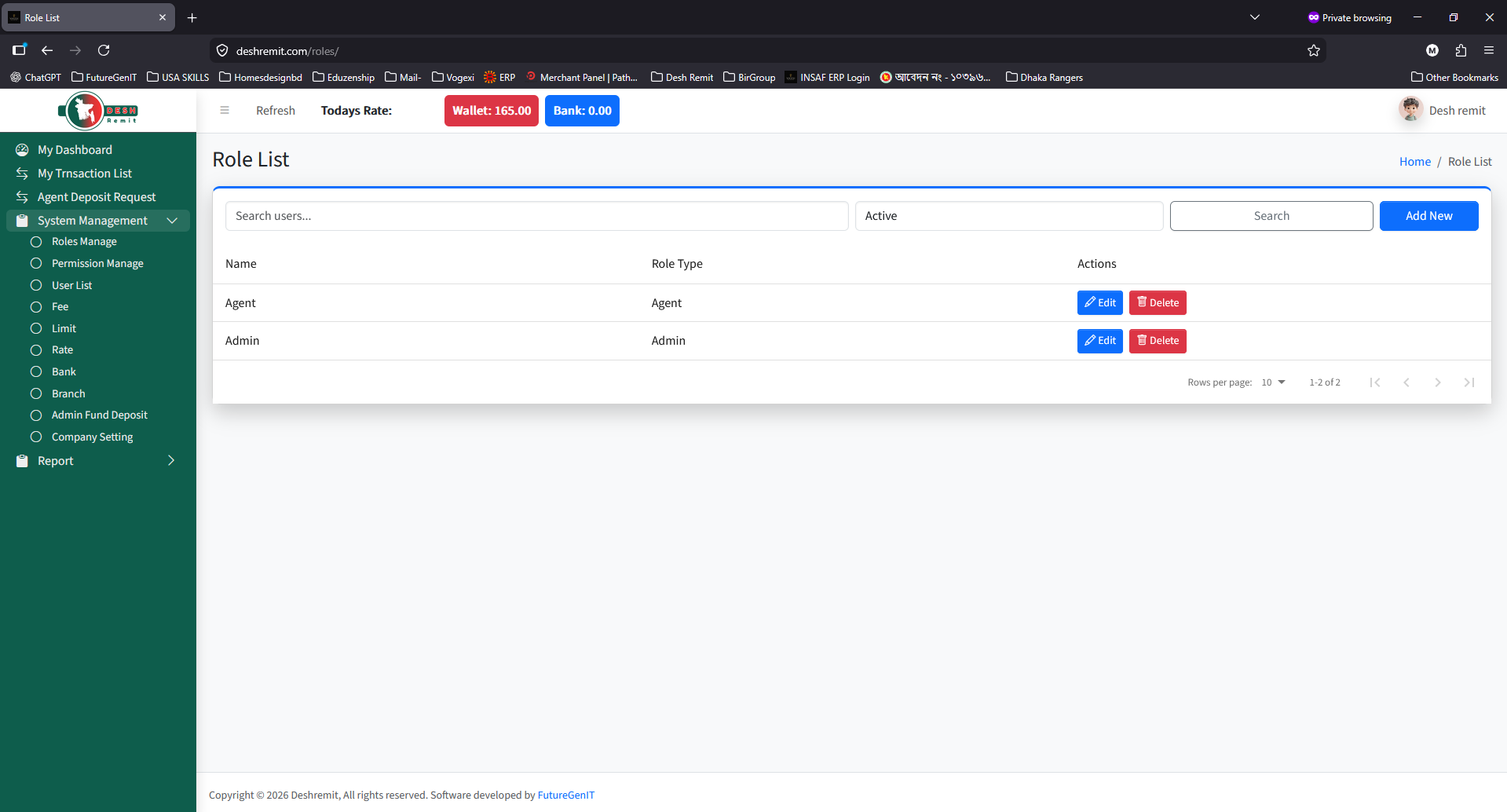Go to the next page of roles
The image size is (1507, 812).
pos(1438,382)
